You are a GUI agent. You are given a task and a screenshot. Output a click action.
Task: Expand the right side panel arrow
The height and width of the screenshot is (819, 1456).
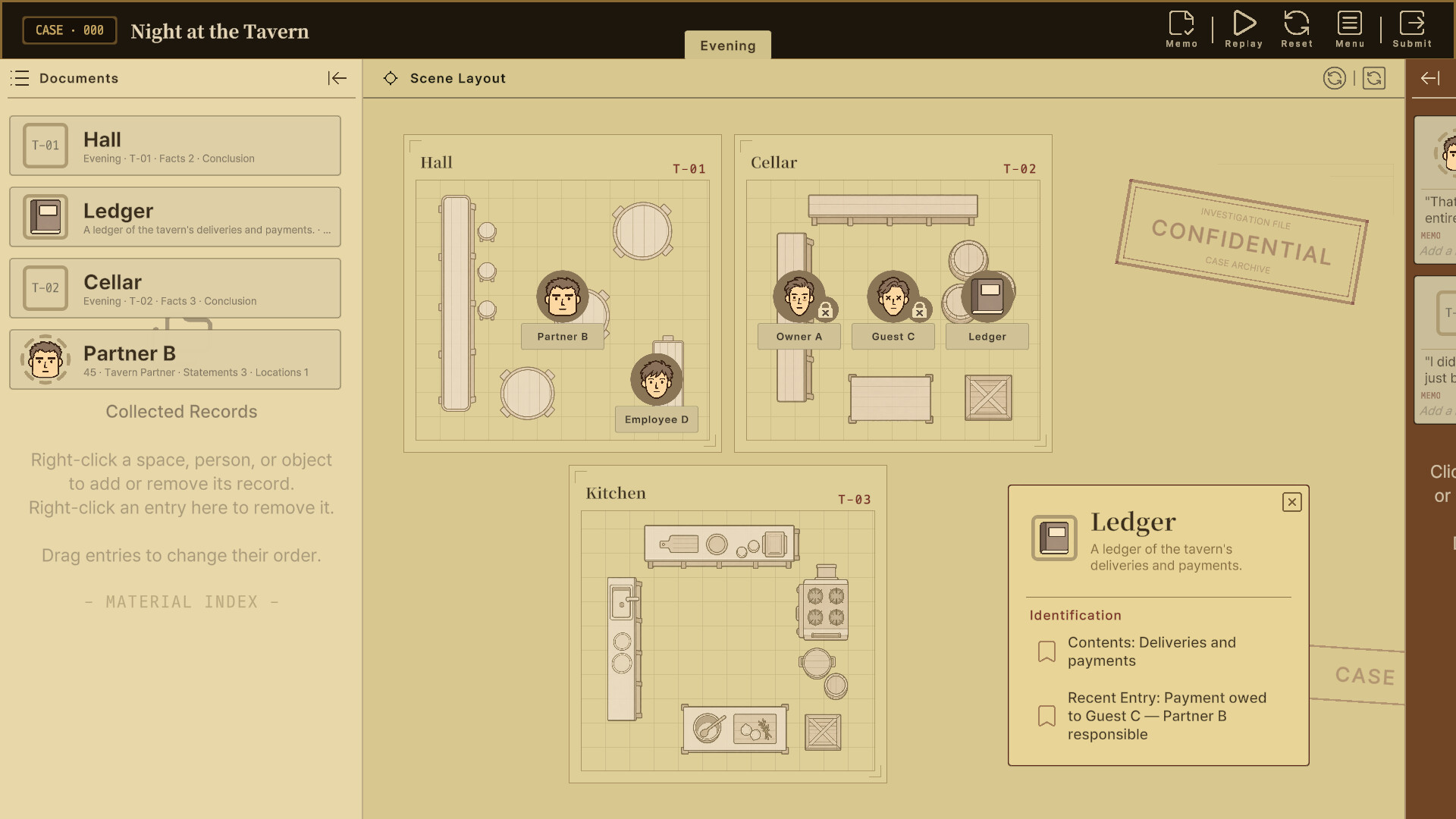(x=1430, y=78)
